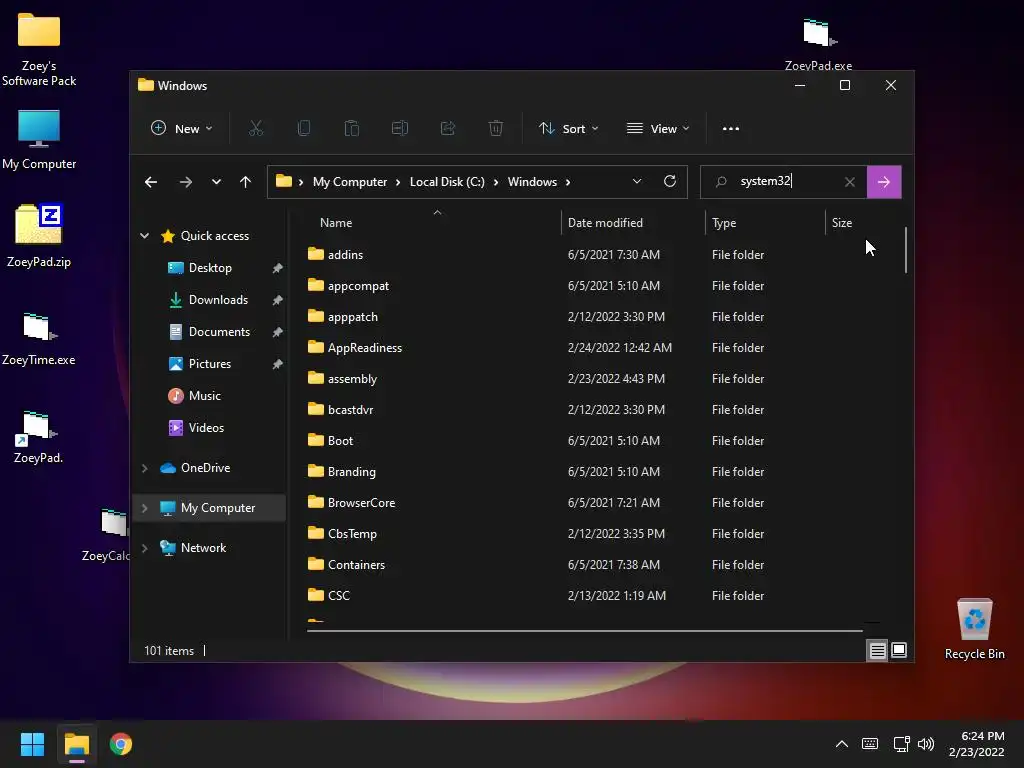Select Downloads in Quick access

(x=218, y=300)
